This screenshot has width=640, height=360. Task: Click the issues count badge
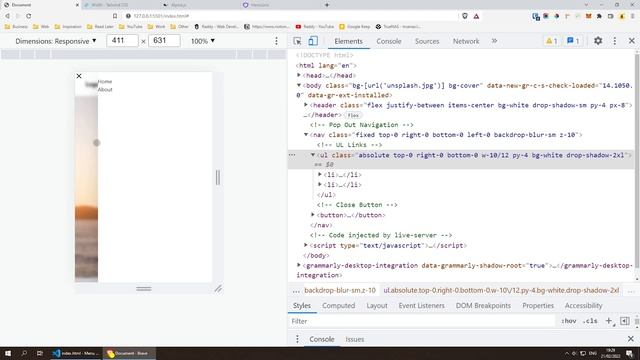coord(573,41)
